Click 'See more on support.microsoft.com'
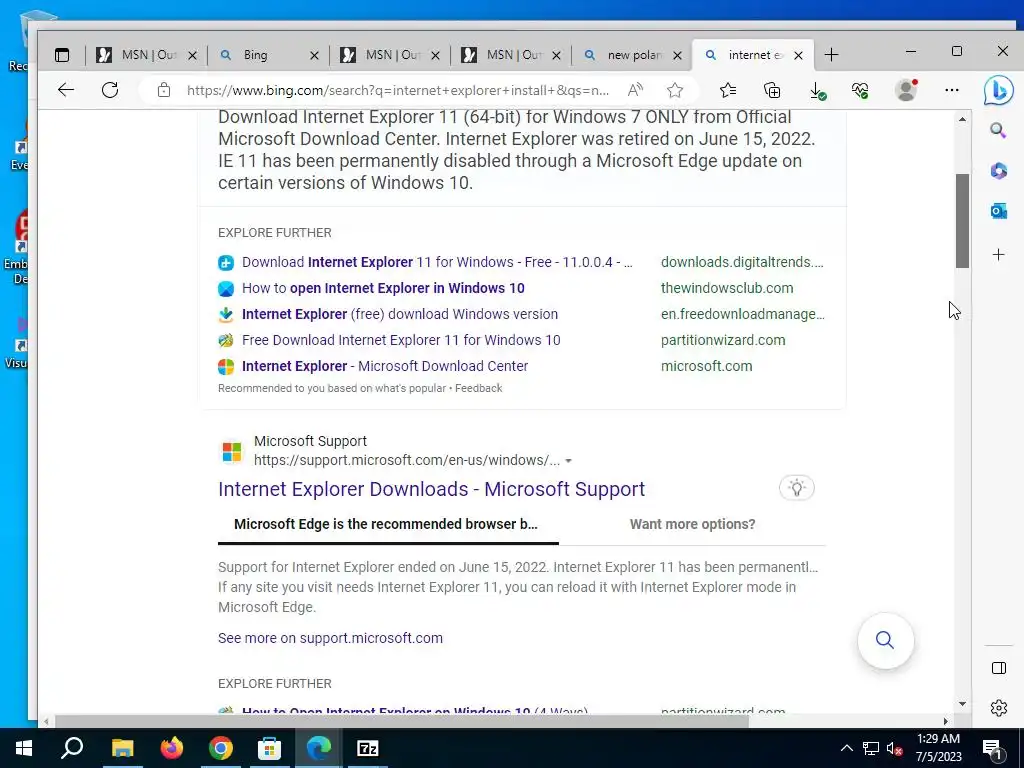Image resolution: width=1024 pixels, height=768 pixels. point(330,638)
